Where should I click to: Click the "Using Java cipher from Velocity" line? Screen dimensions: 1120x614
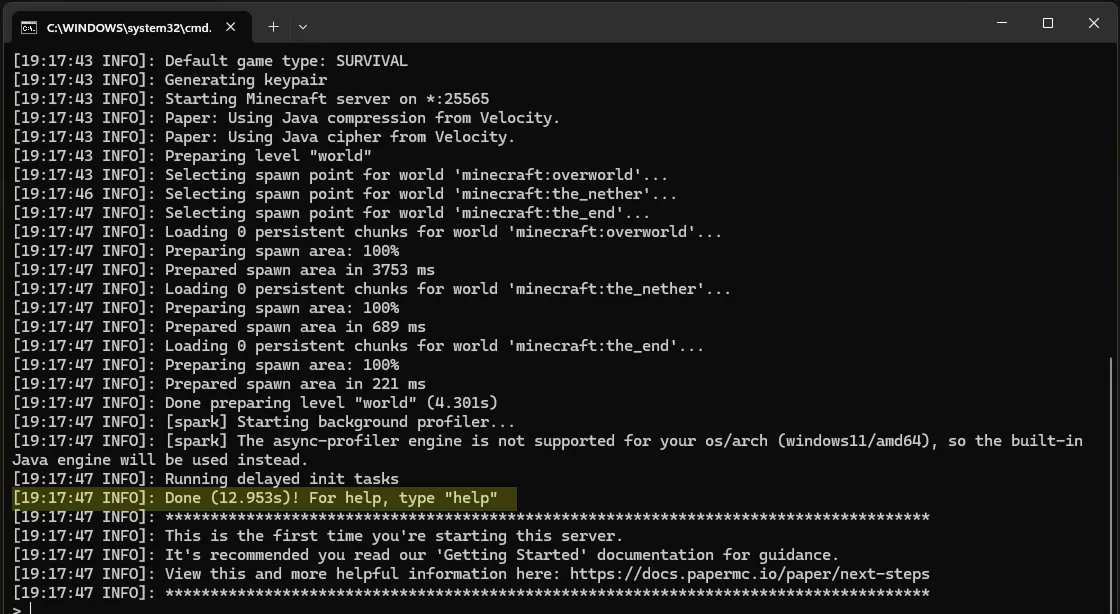point(339,137)
